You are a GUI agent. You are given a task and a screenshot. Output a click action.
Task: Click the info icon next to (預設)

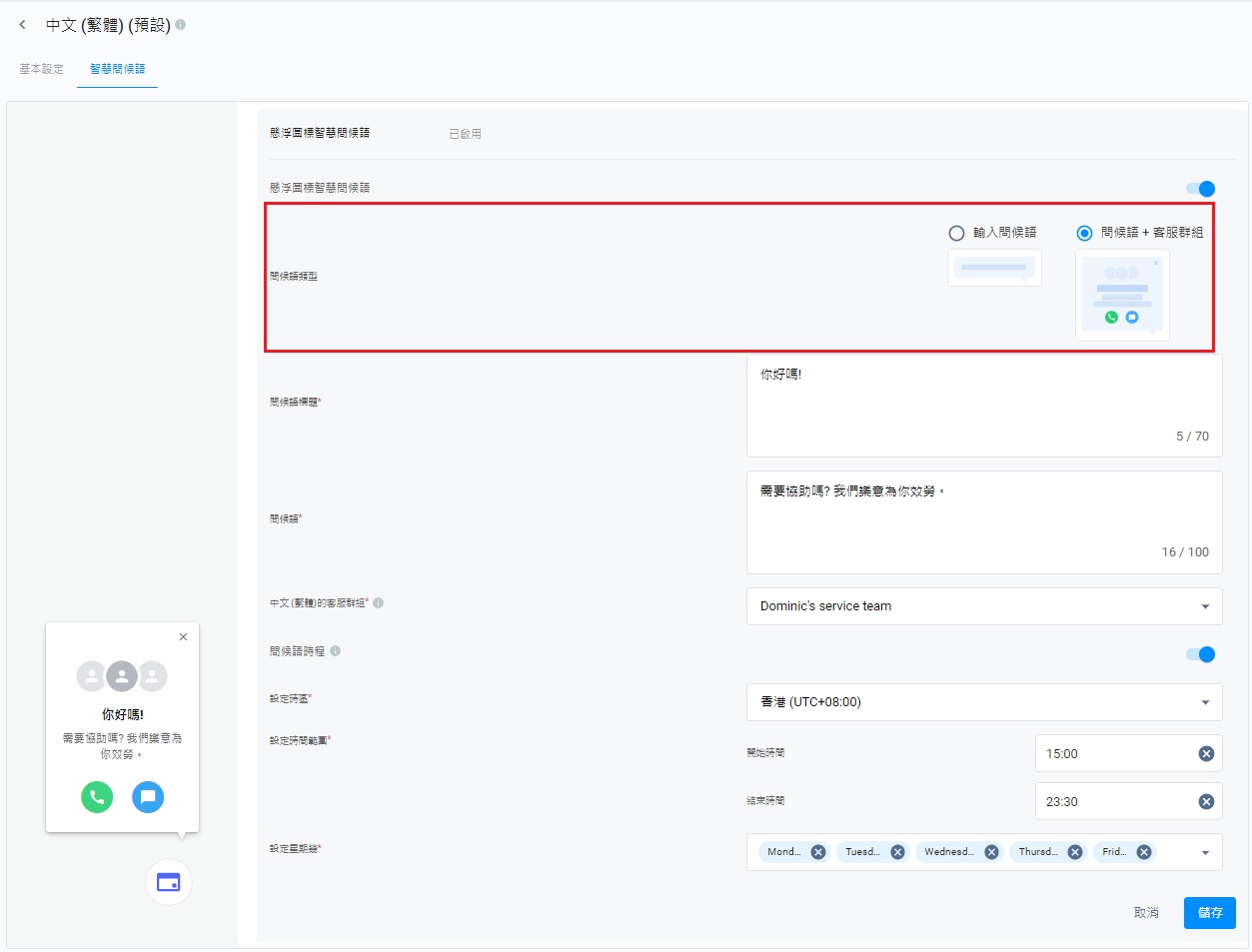[x=181, y=25]
